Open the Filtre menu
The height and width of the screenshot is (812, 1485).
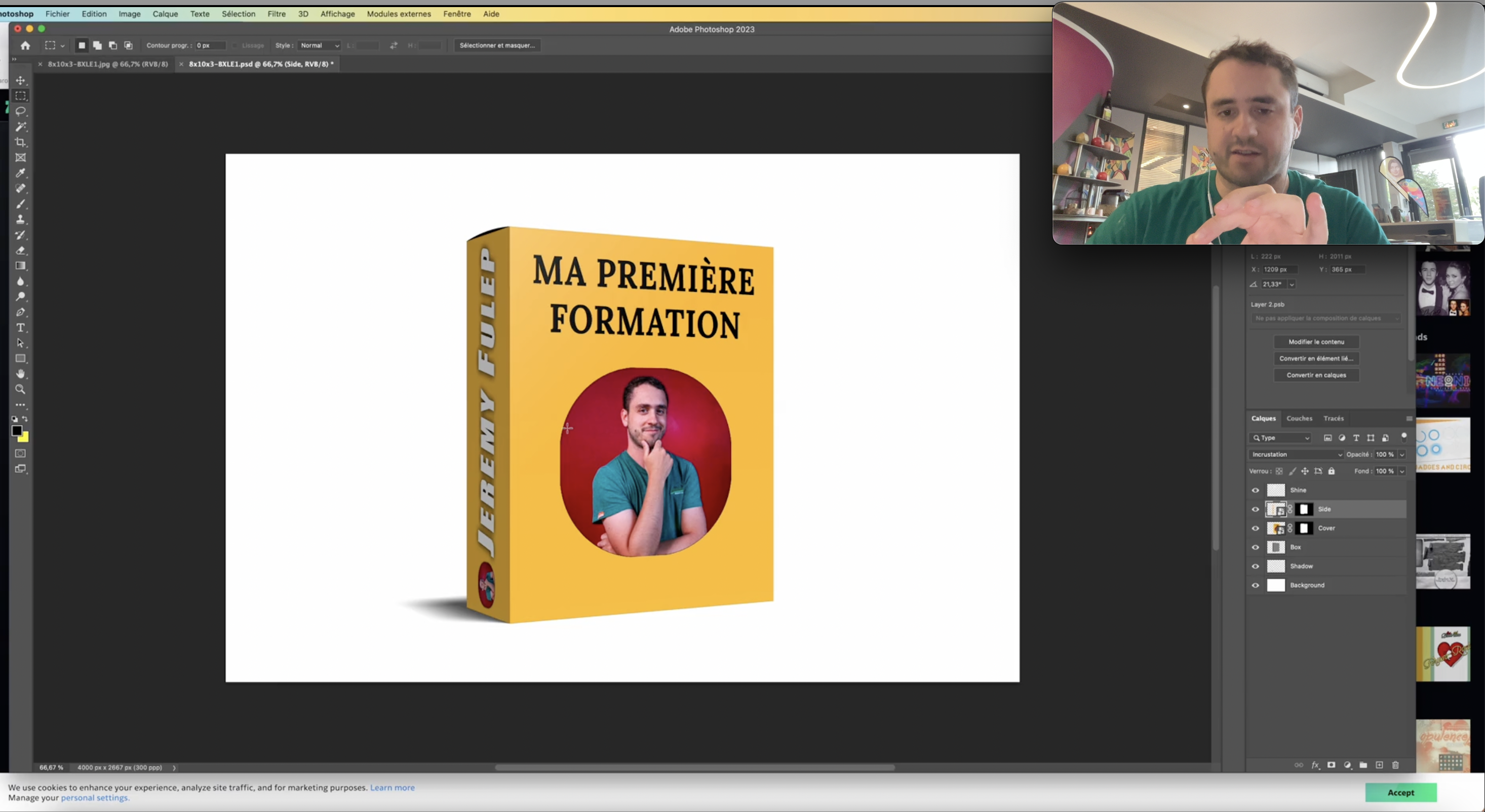[276, 14]
